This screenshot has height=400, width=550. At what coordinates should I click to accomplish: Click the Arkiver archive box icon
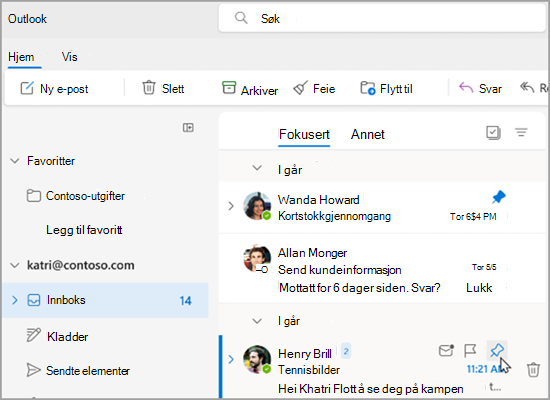pyautogui.click(x=229, y=87)
